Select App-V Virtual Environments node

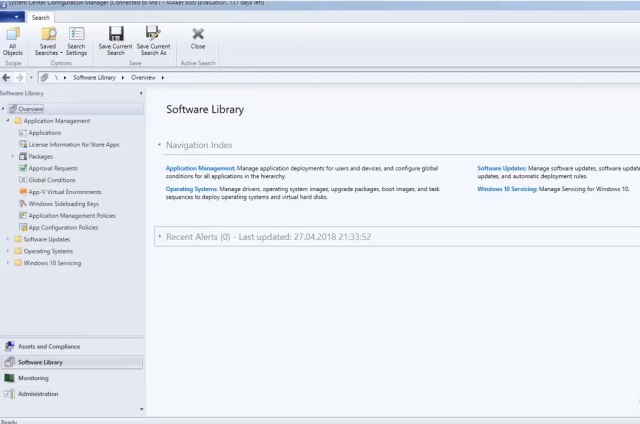point(65,192)
